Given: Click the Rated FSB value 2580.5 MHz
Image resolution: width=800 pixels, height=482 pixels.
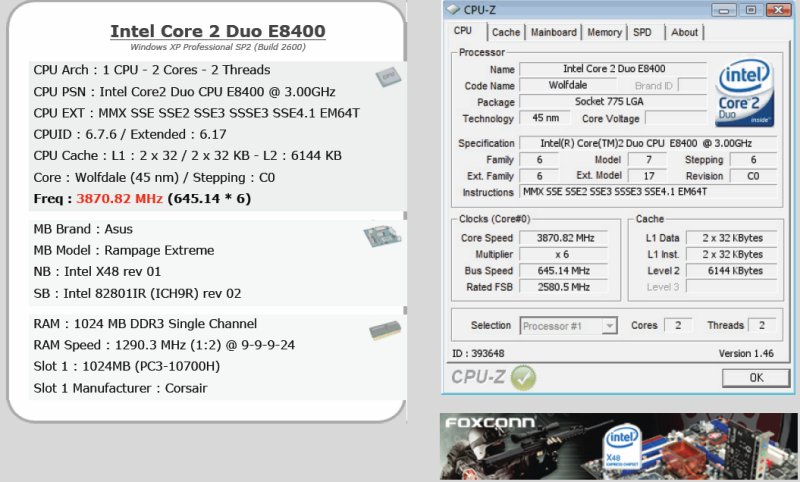Looking at the screenshot, I should point(564,287).
